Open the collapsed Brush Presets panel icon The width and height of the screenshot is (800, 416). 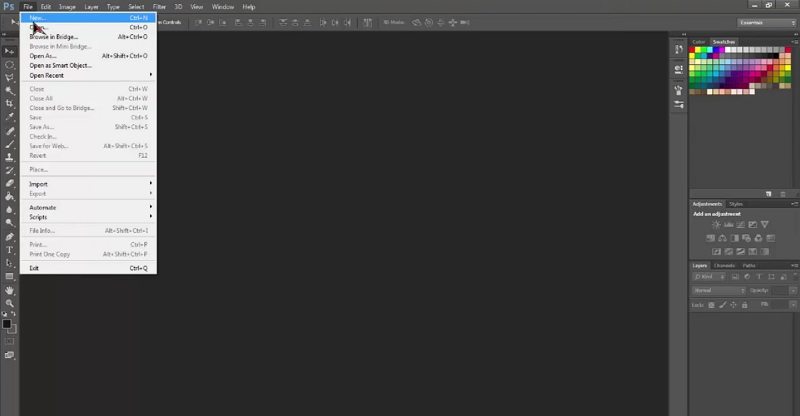click(x=679, y=105)
